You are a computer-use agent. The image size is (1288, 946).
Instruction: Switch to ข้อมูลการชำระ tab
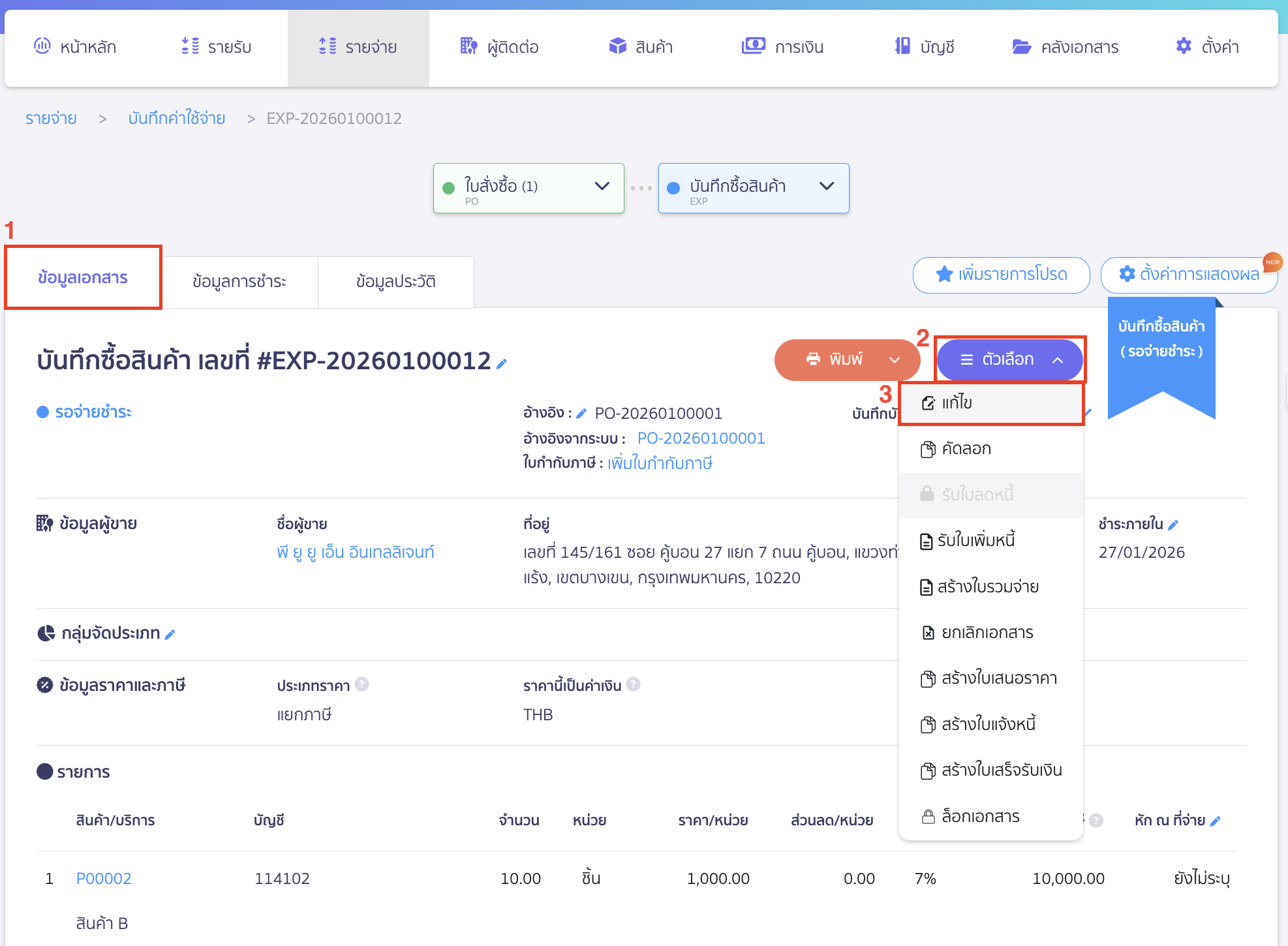point(239,281)
